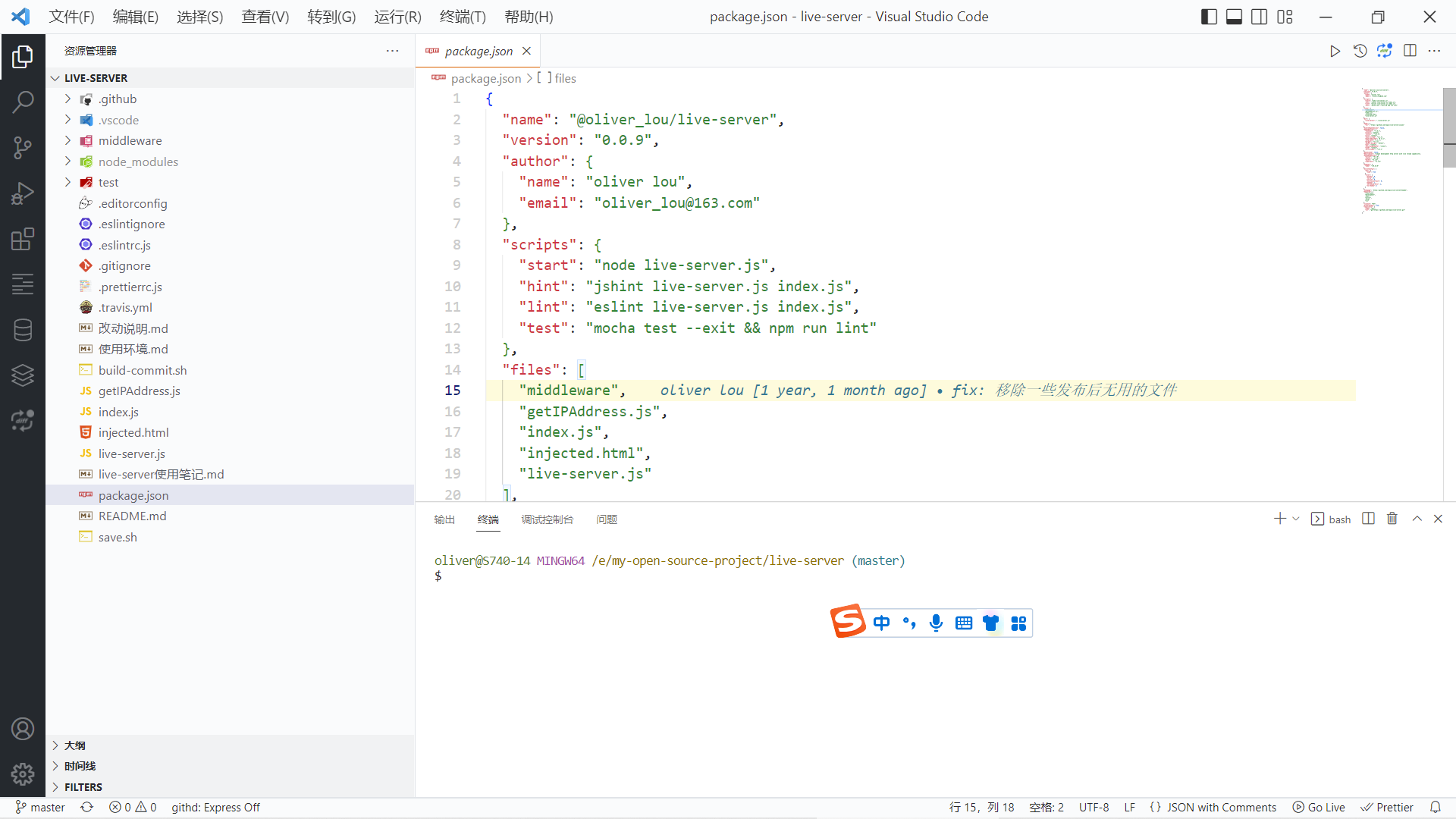Open Sogou toolbox grid icon
This screenshot has height=819, width=1456.
click(1018, 623)
